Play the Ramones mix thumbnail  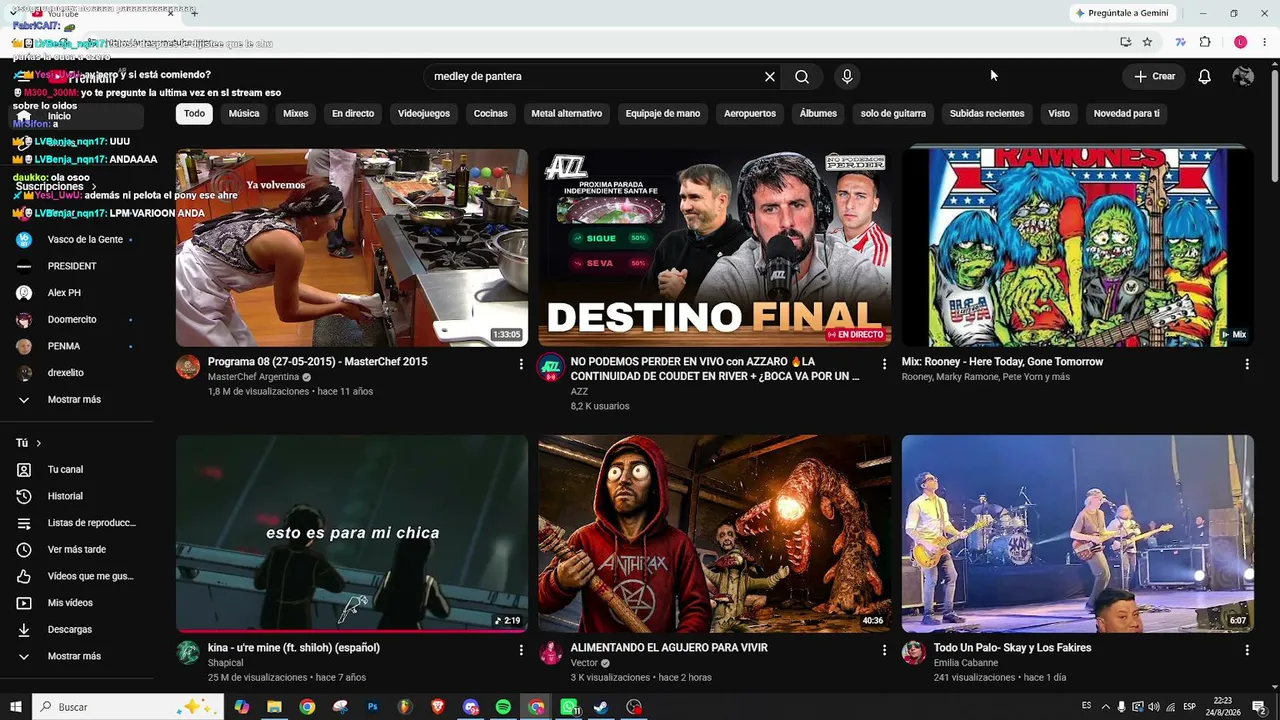pyautogui.click(x=1077, y=248)
